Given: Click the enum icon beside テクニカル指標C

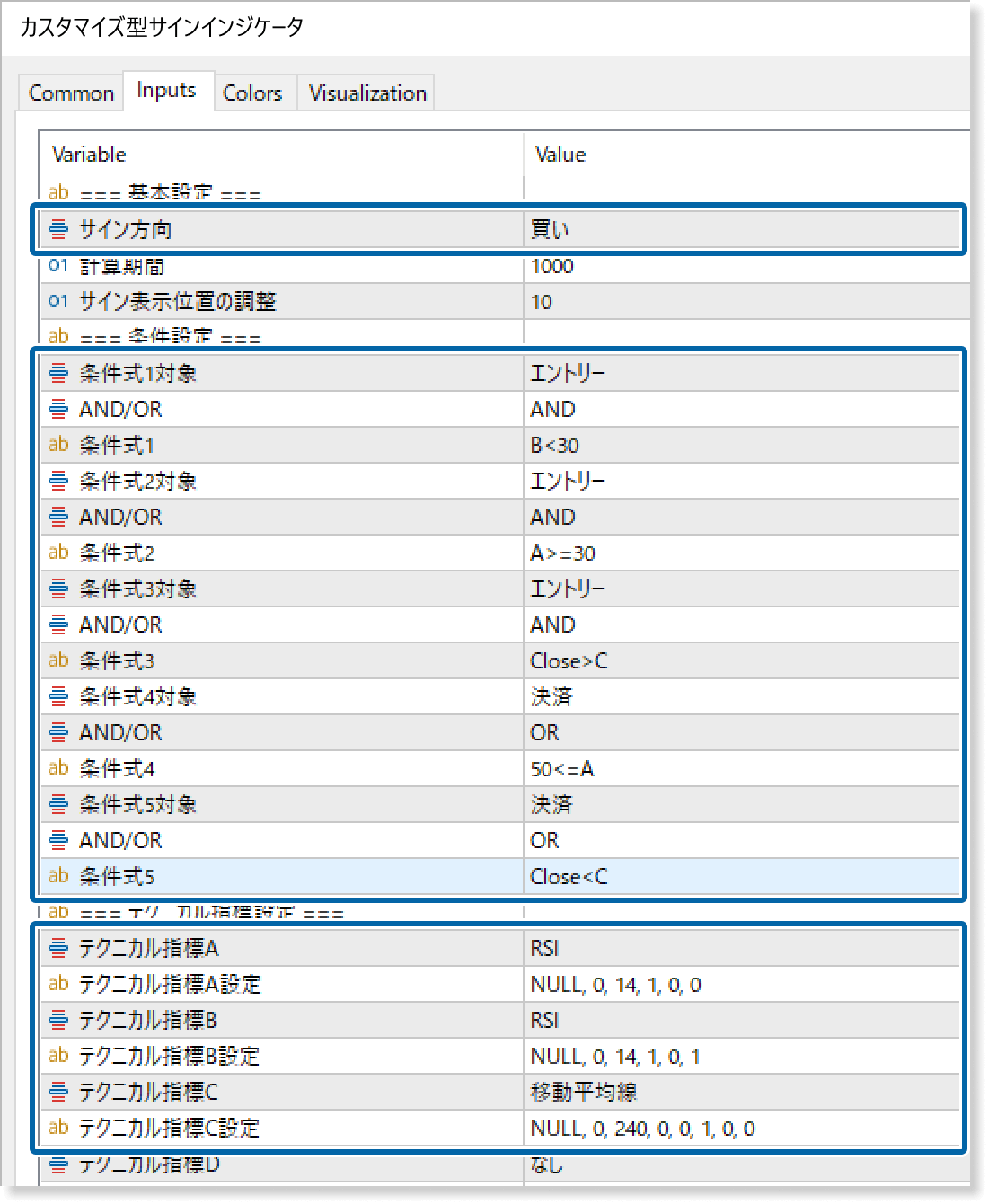Looking at the screenshot, I should click(x=58, y=1092).
